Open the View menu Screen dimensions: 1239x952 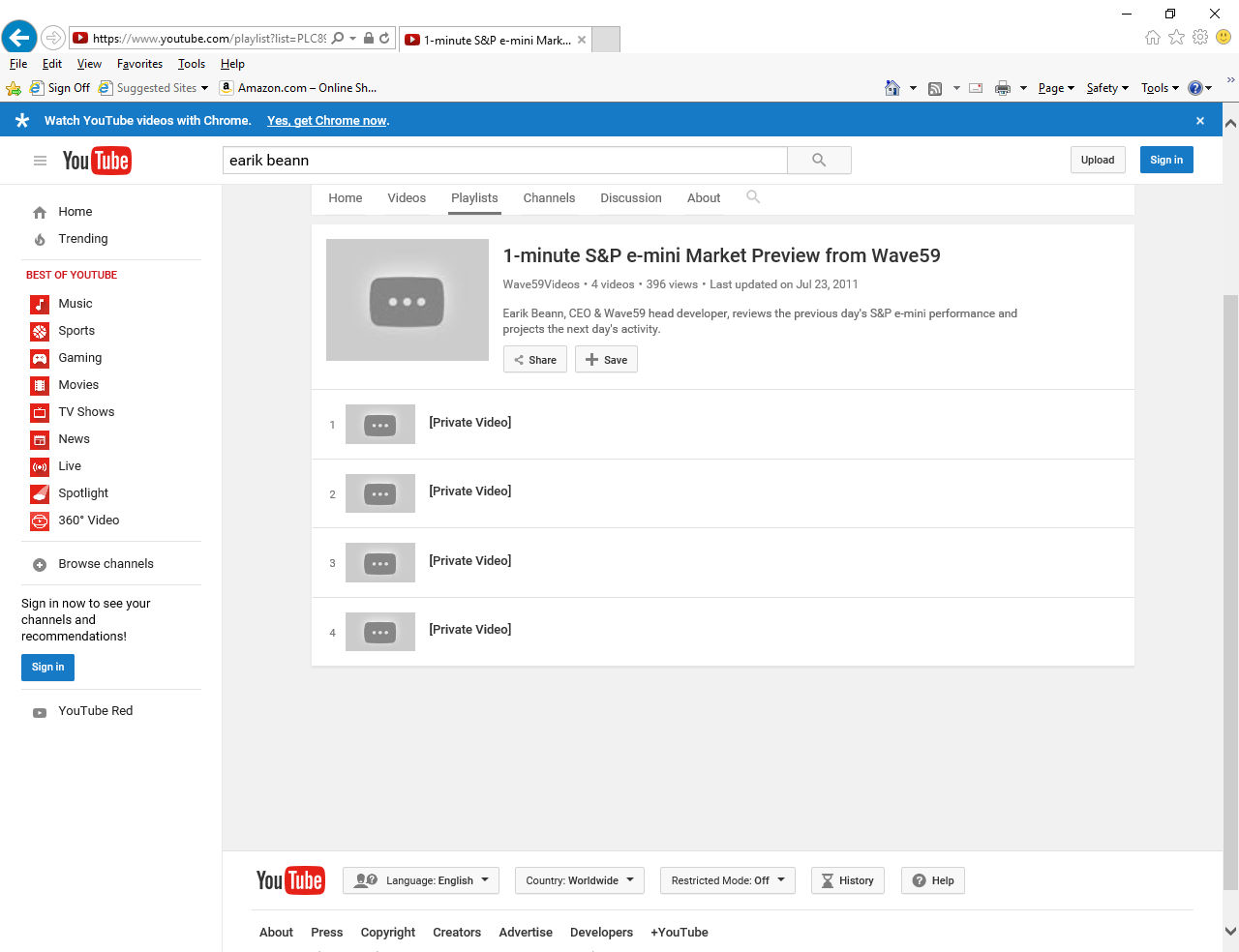coord(89,64)
